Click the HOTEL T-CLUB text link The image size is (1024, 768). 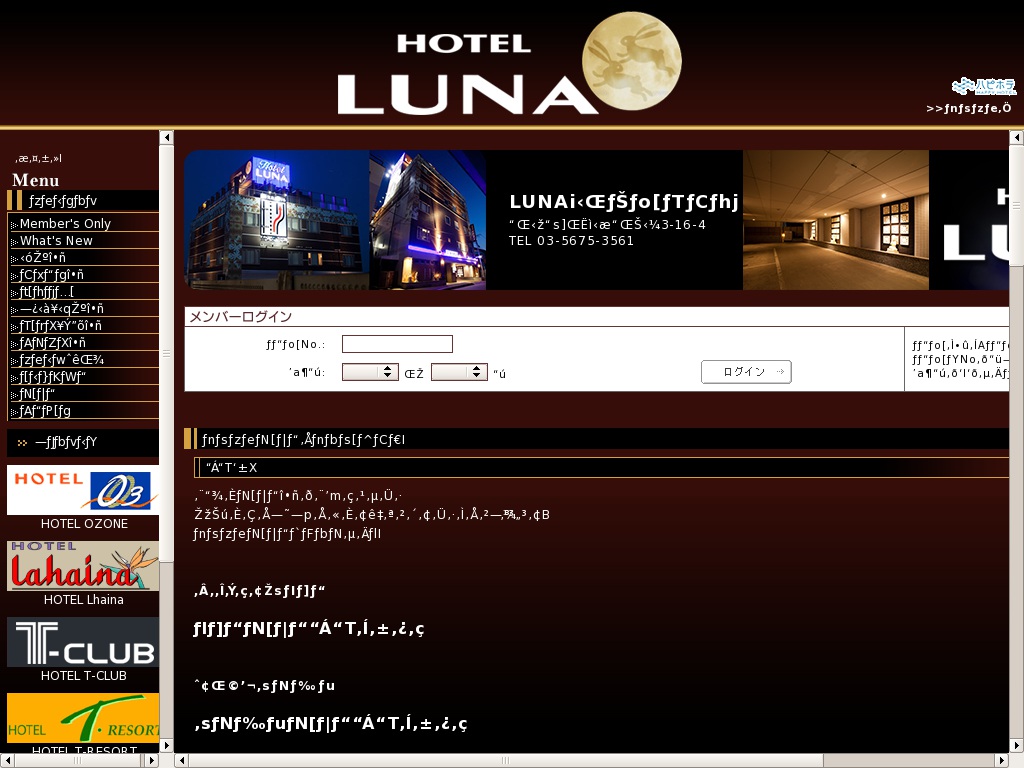click(x=84, y=675)
